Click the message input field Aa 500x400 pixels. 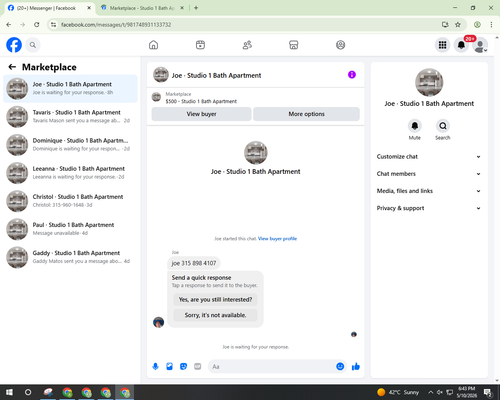coord(272,367)
